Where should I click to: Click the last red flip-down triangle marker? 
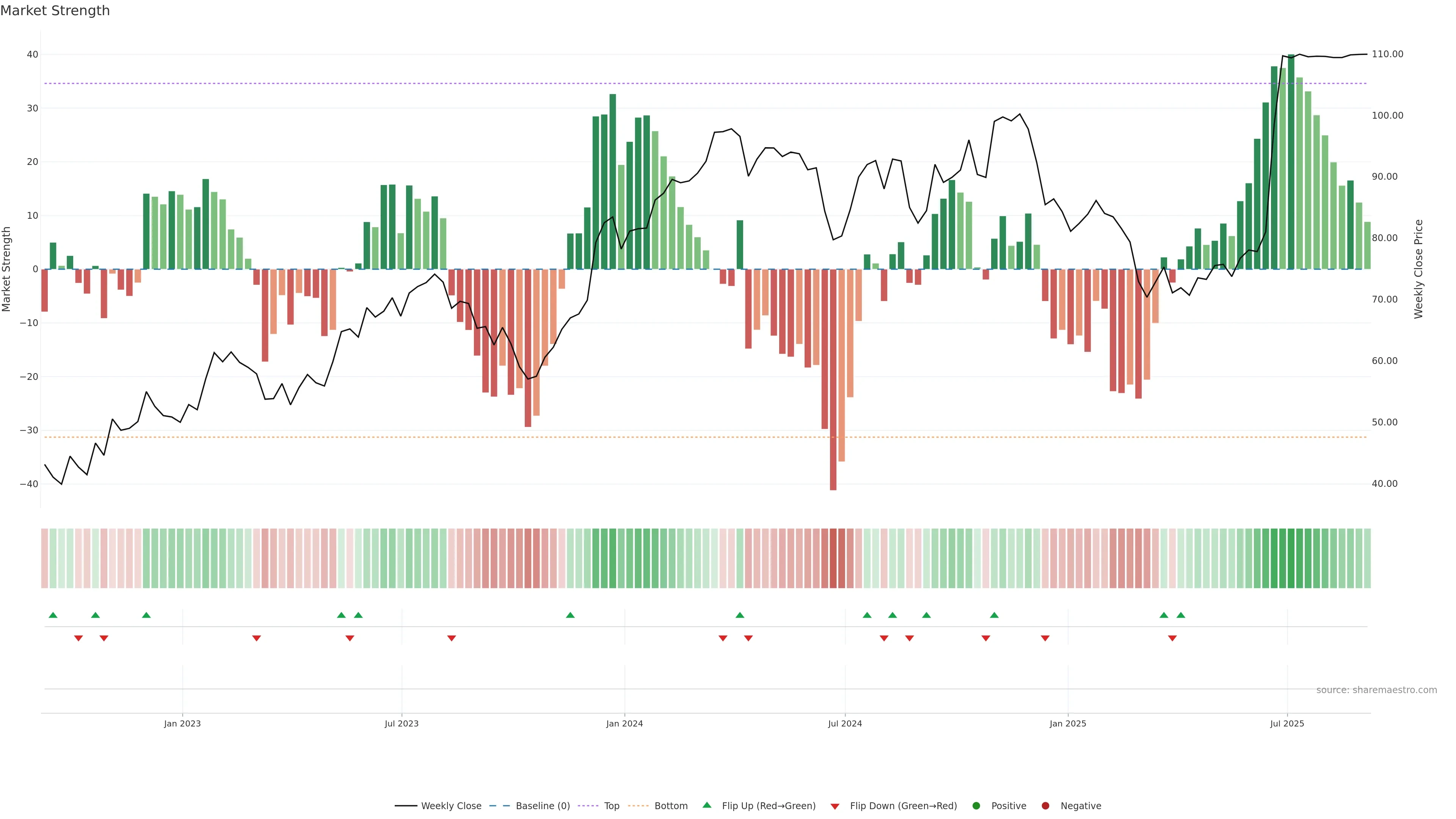point(1172,638)
